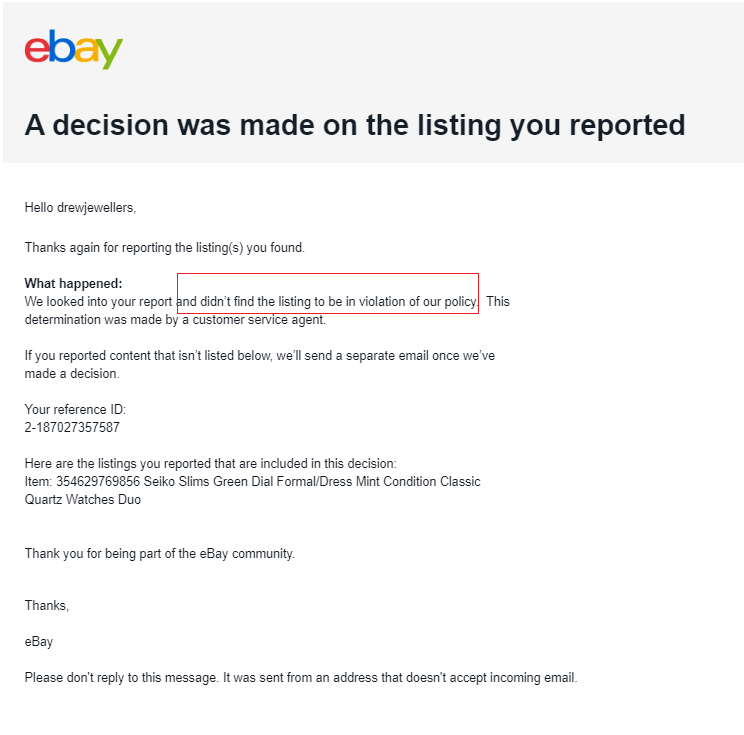The width and height of the screenshot is (744, 735).
Task: Click the line 'Thanks again for reporting the listing(s)'
Action: click(165, 248)
